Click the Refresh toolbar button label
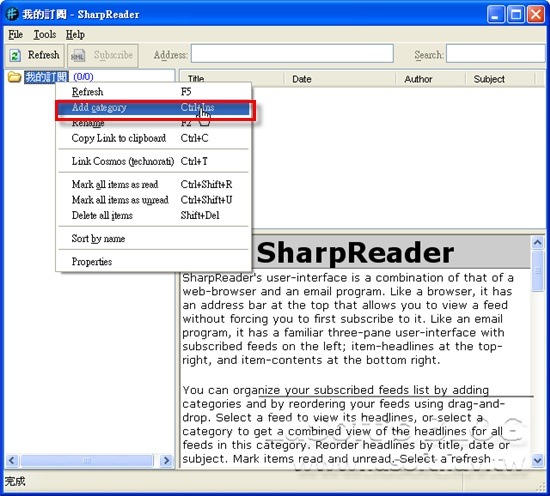Viewport: 550px width, 496px height. coord(43,55)
